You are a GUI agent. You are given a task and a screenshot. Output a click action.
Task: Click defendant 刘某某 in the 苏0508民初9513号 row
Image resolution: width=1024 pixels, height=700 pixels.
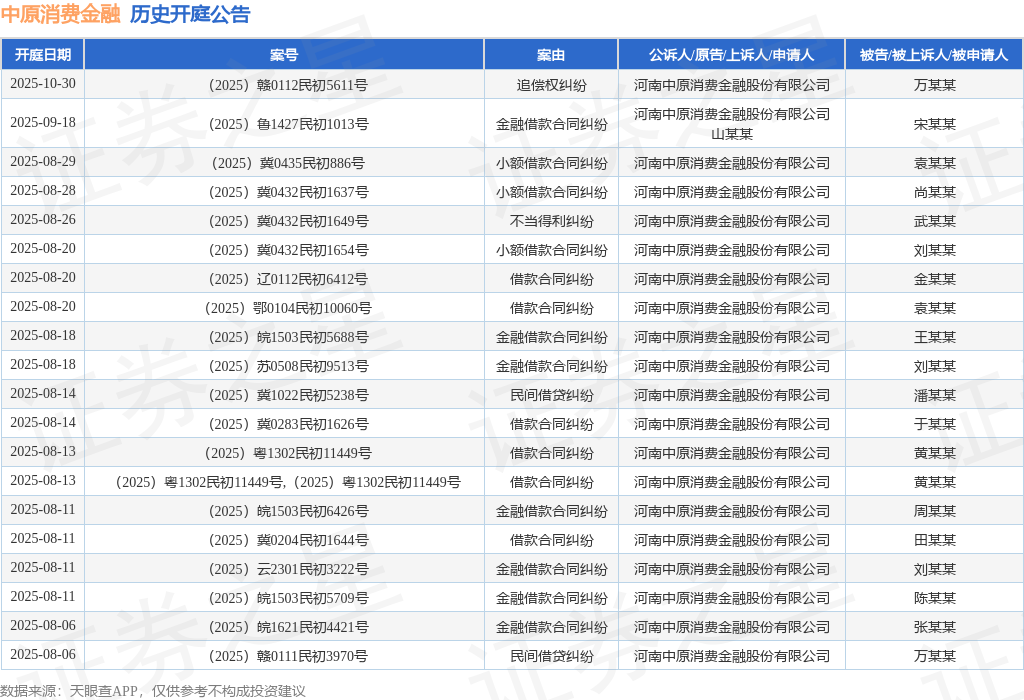coord(935,366)
